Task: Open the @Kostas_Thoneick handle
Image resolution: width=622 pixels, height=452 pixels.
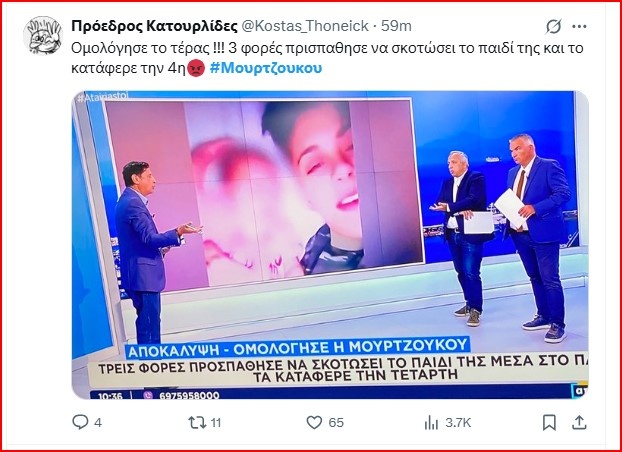Action: (x=305, y=26)
